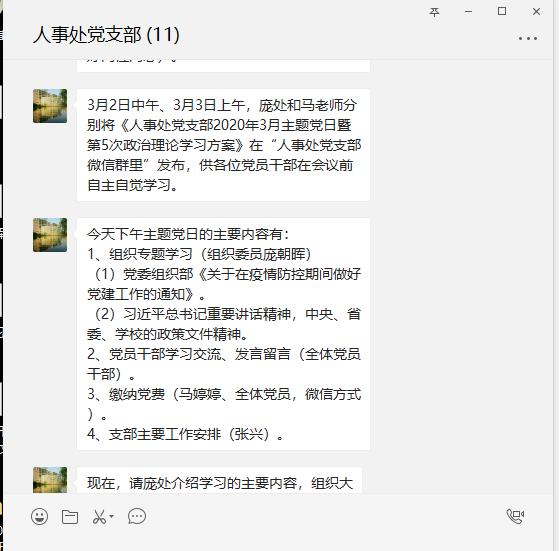Open the emoji picker
The height and width of the screenshot is (551, 559).
coord(39,516)
